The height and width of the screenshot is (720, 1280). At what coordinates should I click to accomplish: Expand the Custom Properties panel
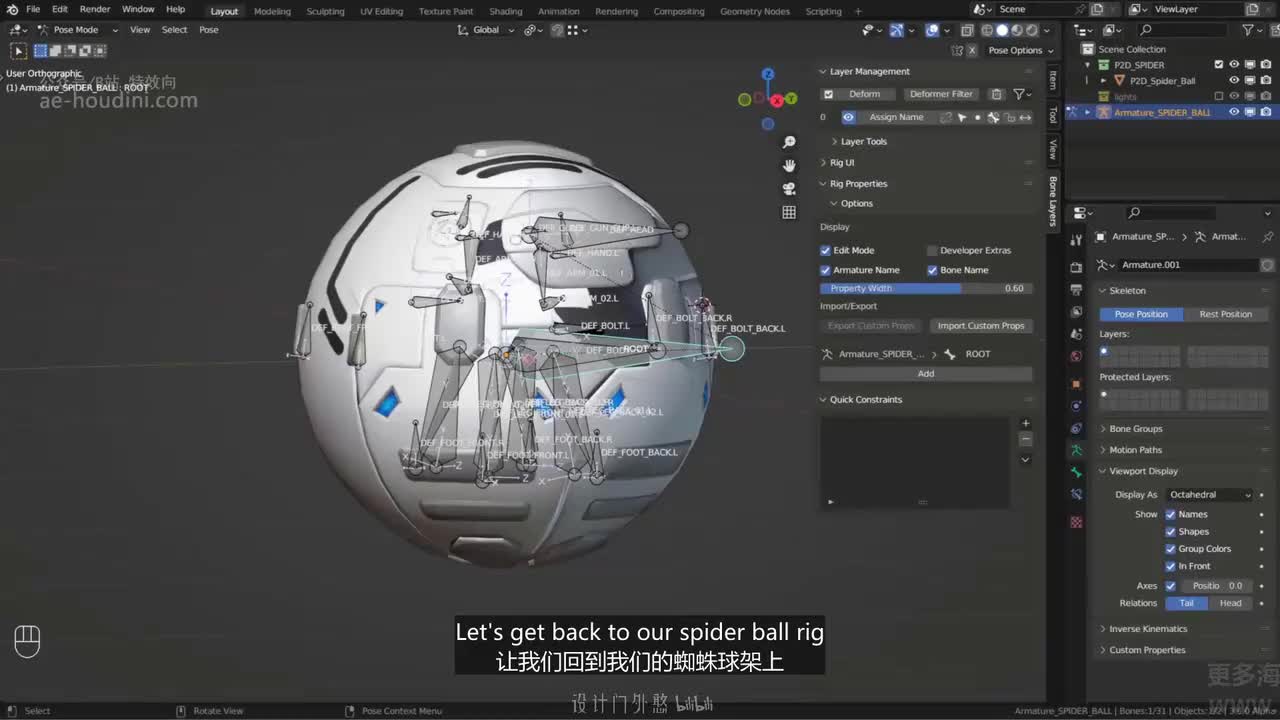[1147, 650]
